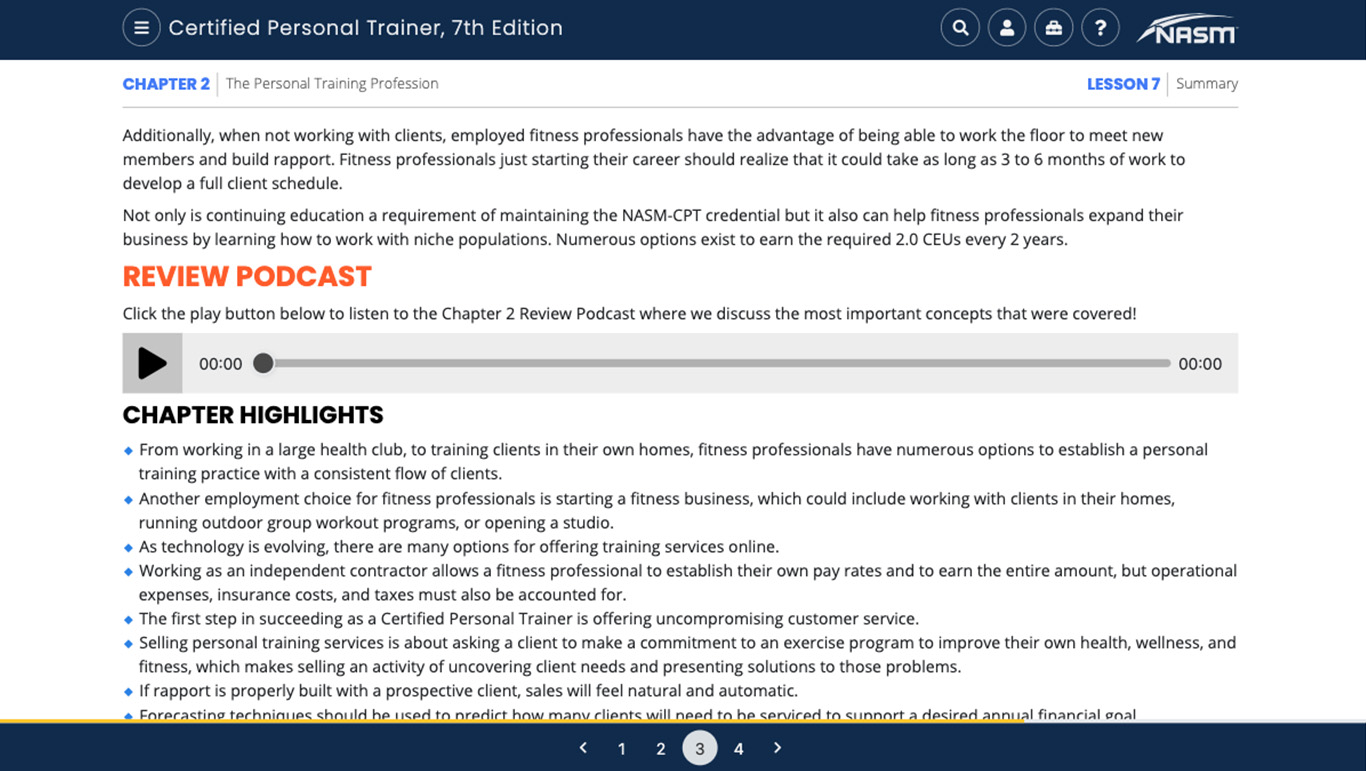
Task: Click bullet about uncompromising customer service
Action: [529, 619]
